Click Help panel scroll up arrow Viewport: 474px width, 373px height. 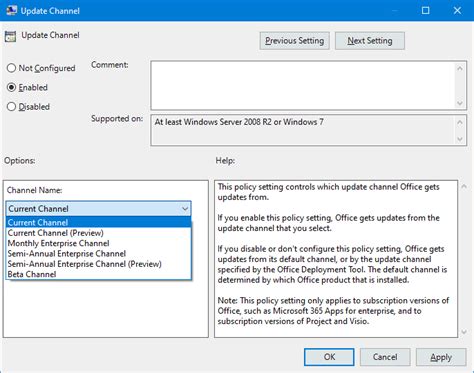464,187
